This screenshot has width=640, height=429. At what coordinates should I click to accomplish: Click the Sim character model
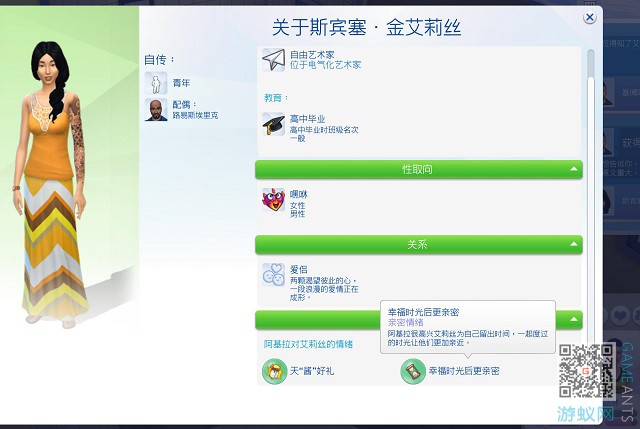(51, 184)
